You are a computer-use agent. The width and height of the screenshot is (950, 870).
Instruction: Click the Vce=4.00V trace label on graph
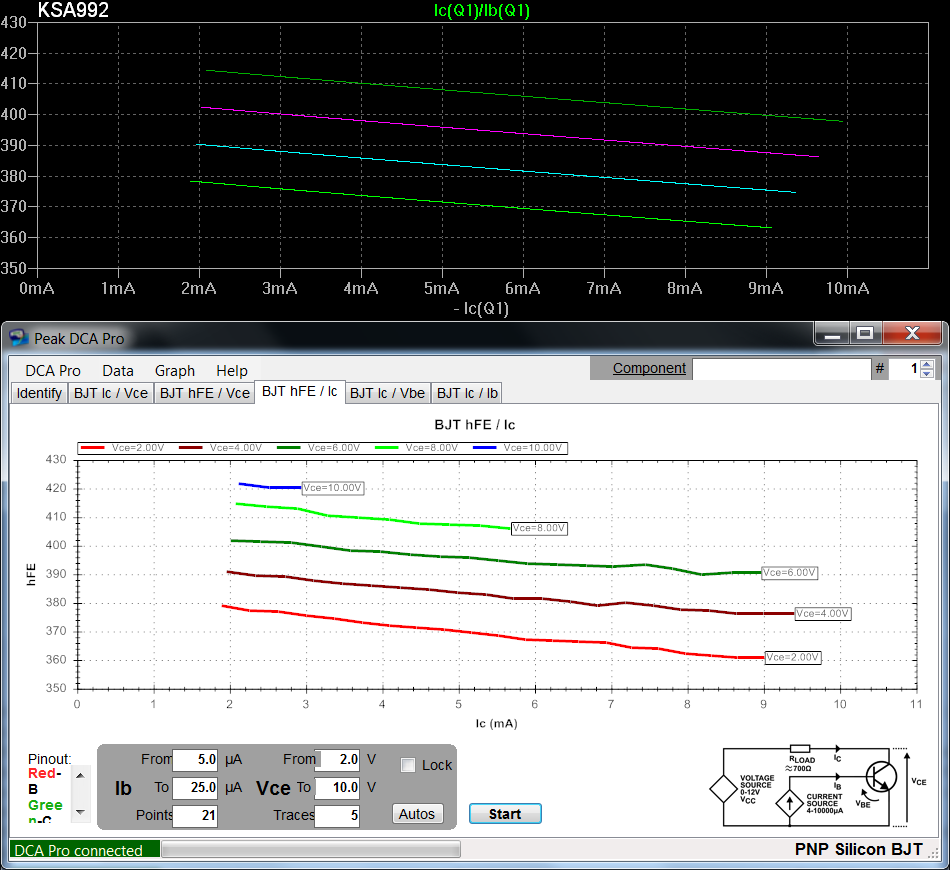[x=823, y=614]
